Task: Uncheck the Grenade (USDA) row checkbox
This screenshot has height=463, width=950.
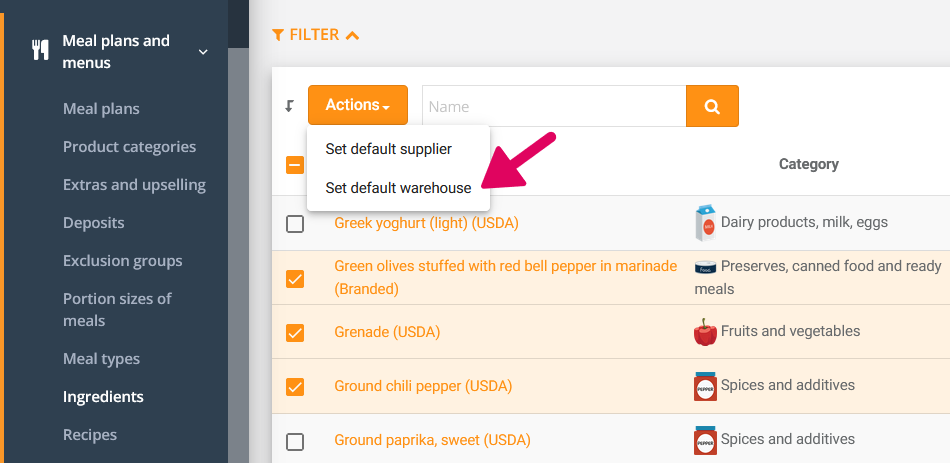Action: pyautogui.click(x=295, y=332)
